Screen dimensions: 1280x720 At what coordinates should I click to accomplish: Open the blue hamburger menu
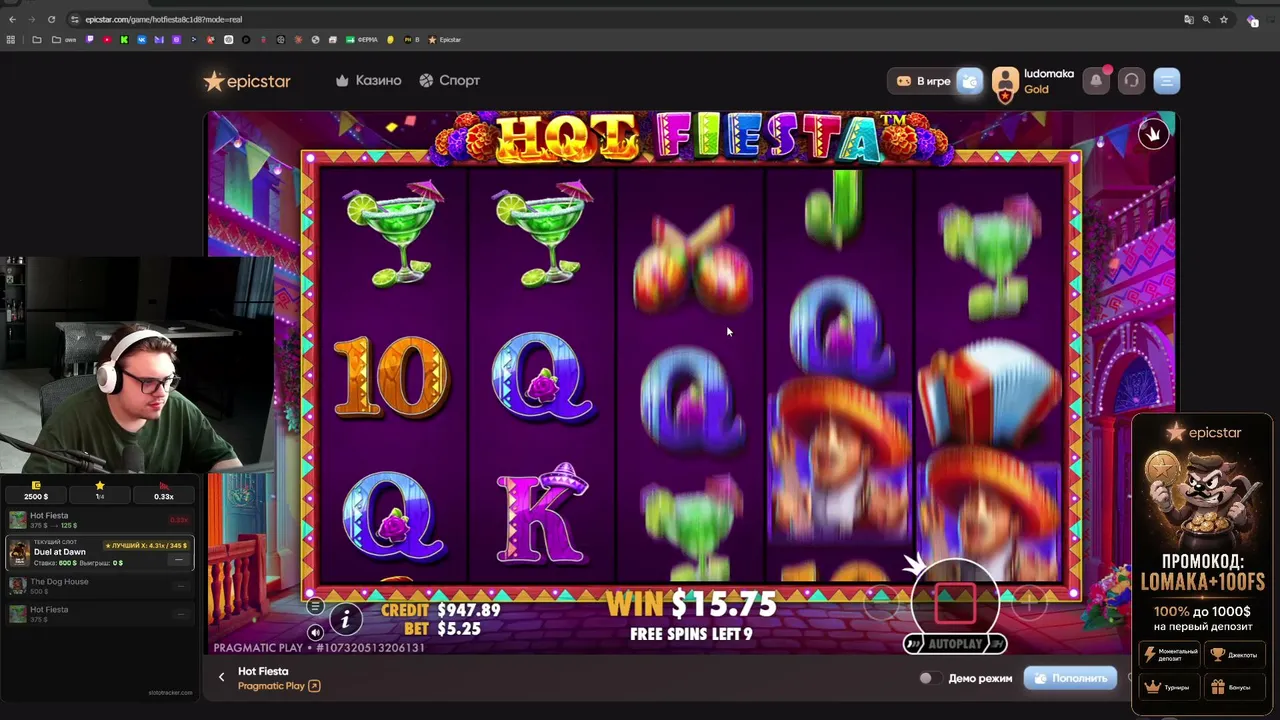pyautogui.click(x=1166, y=81)
